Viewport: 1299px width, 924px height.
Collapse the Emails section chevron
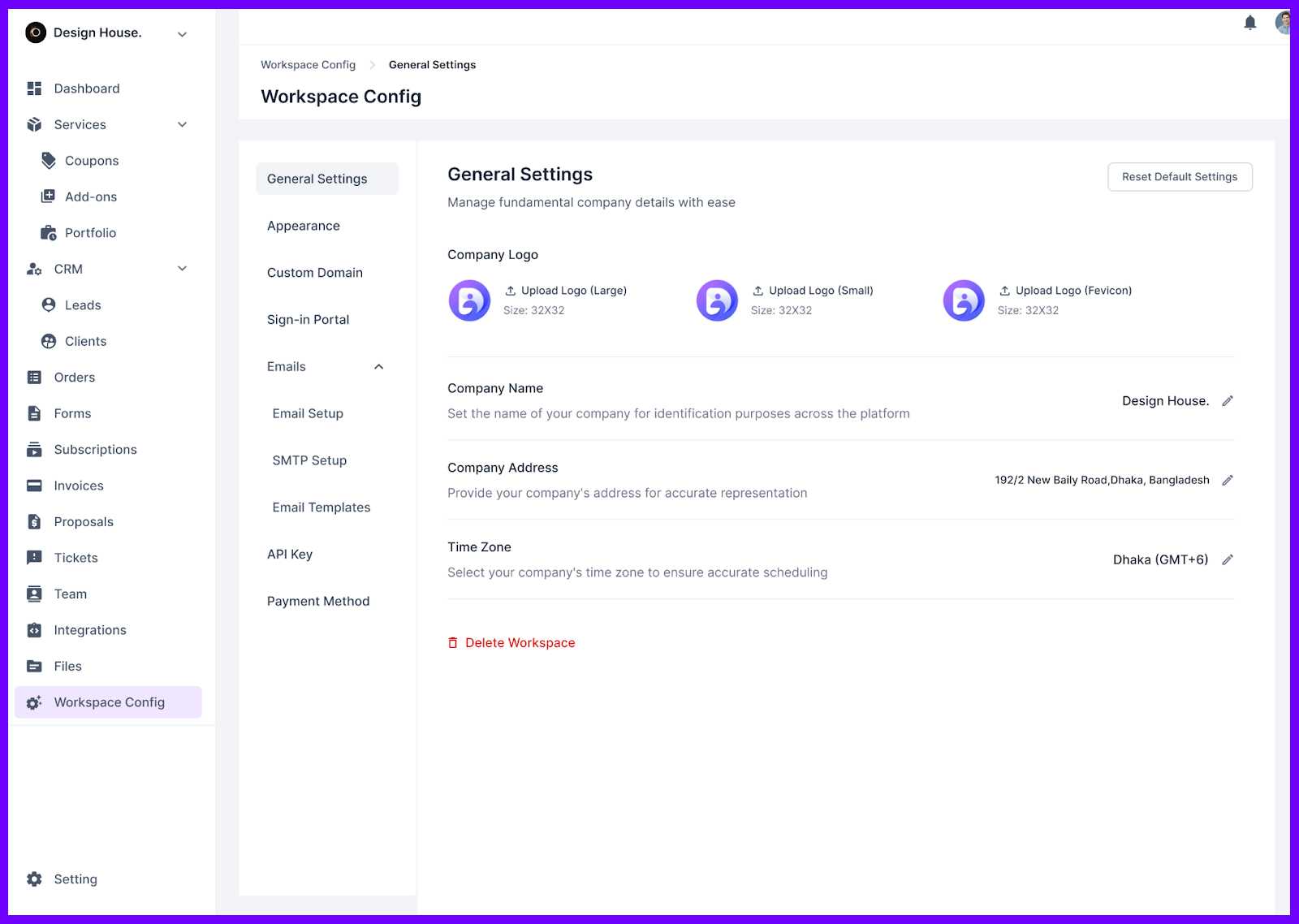pos(378,366)
